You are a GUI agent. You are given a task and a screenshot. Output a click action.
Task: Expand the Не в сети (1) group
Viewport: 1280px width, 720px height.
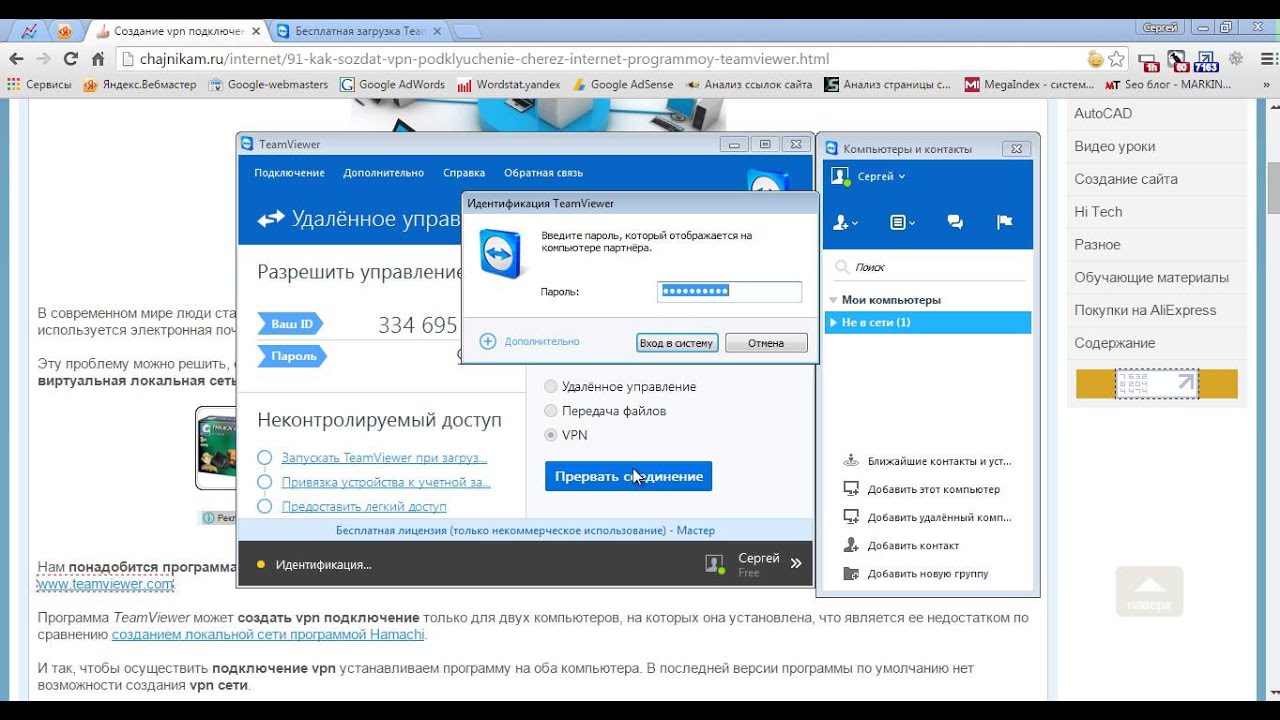[x=833, y=323]
